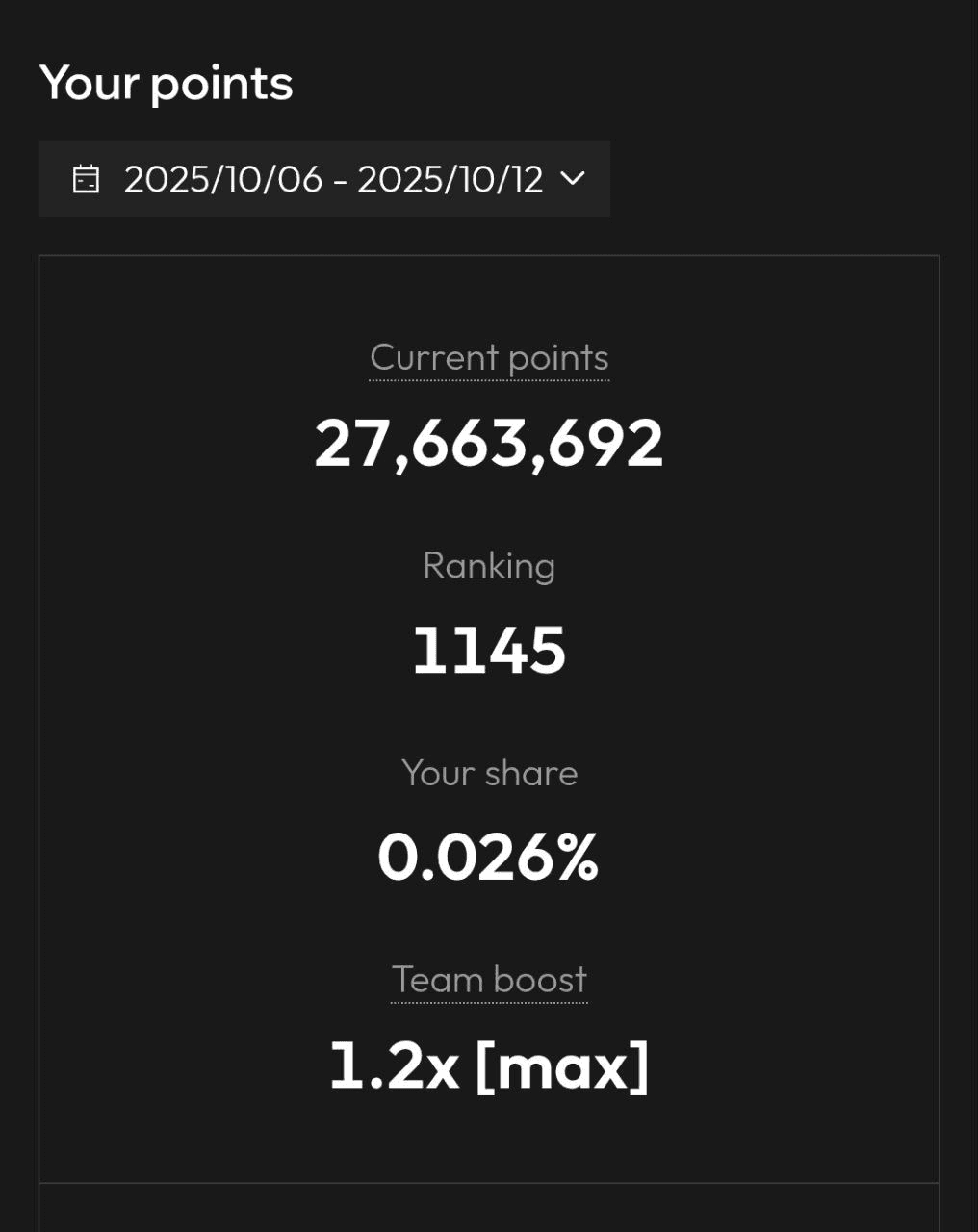Click the underlined "Team boost" label
This screenshot has width=978, height=1232.
click(489, 980)
